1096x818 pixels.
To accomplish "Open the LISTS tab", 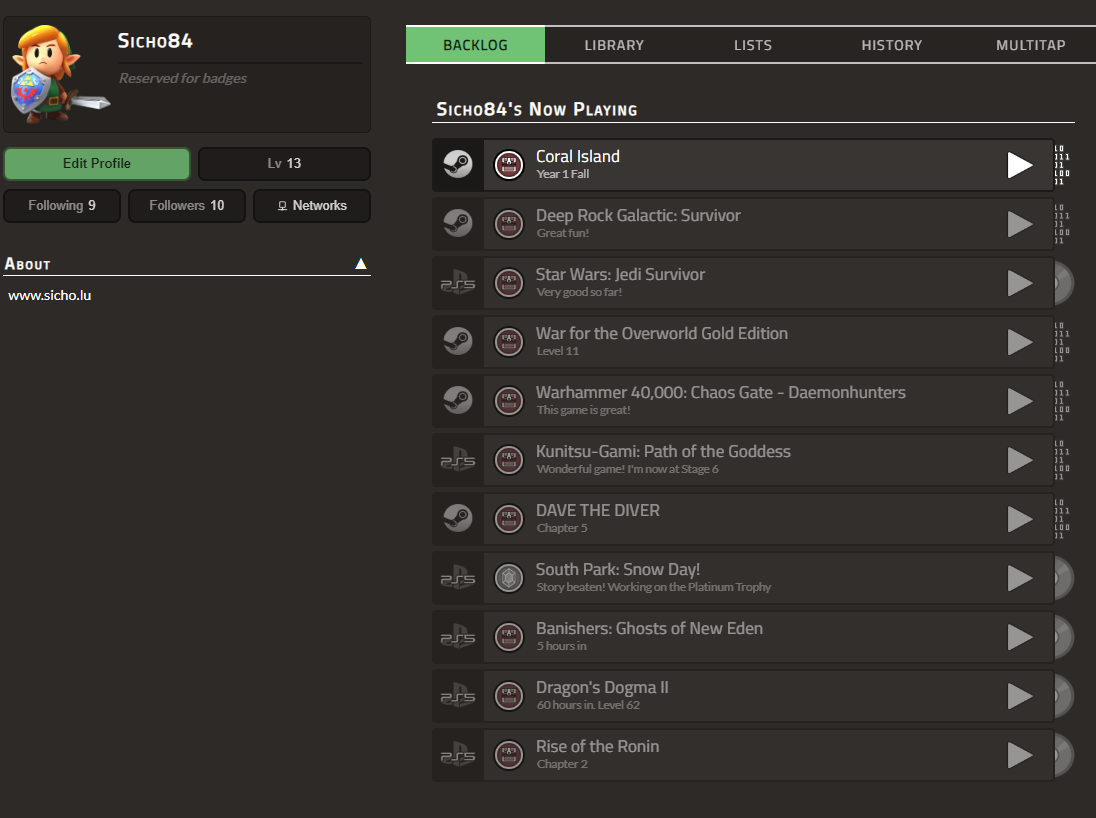I will click(753, 45).
